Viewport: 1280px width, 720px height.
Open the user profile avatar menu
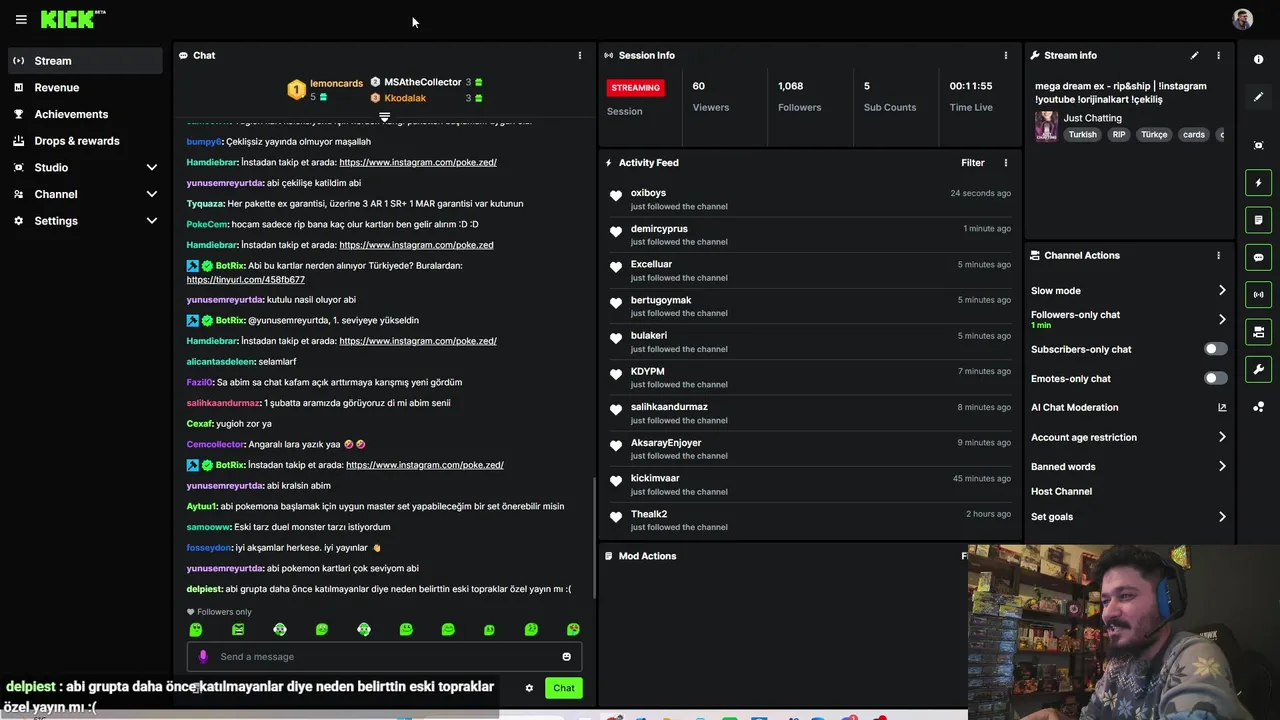coord(1243,19)
